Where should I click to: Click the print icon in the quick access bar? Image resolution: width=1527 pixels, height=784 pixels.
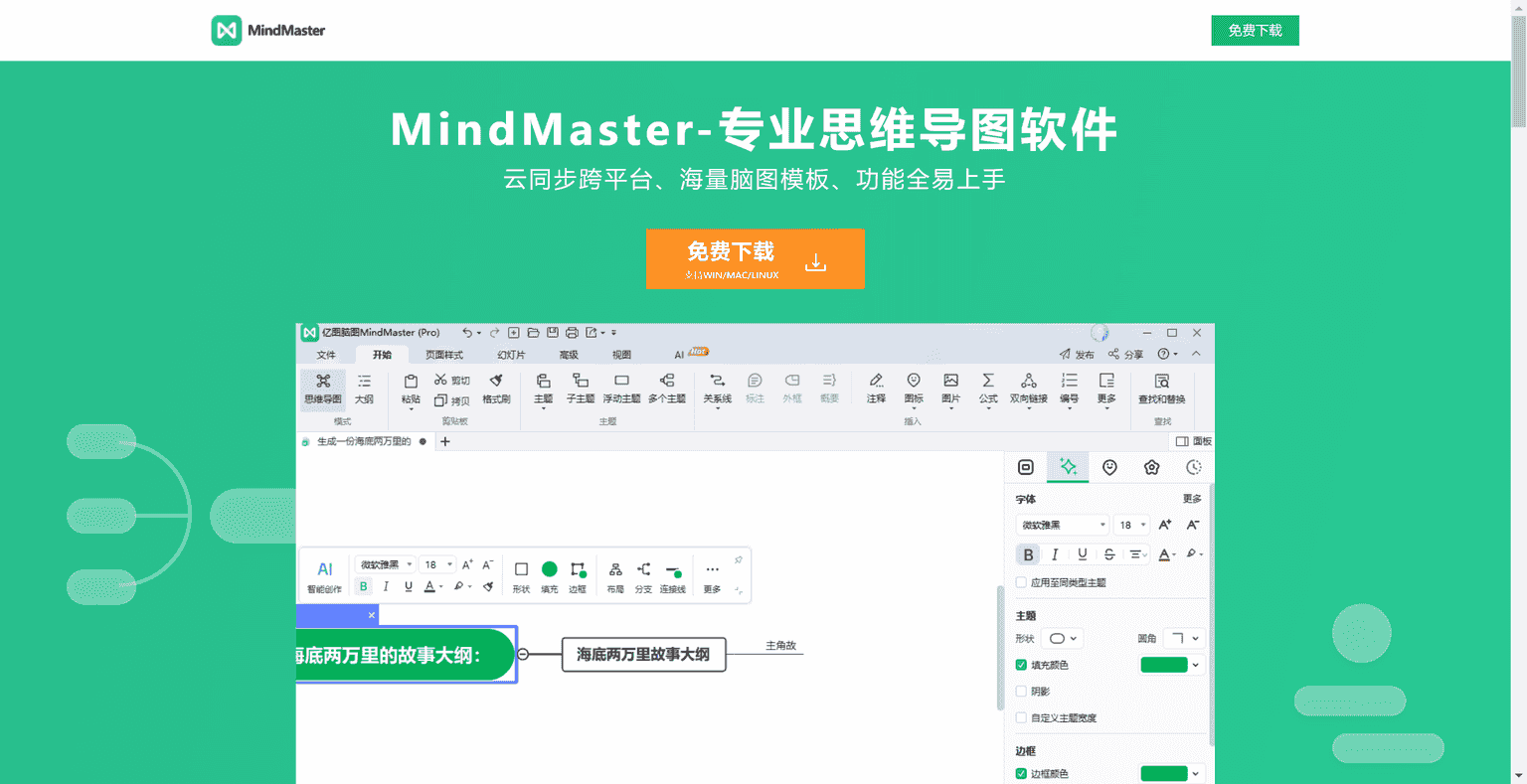(572, 333)
